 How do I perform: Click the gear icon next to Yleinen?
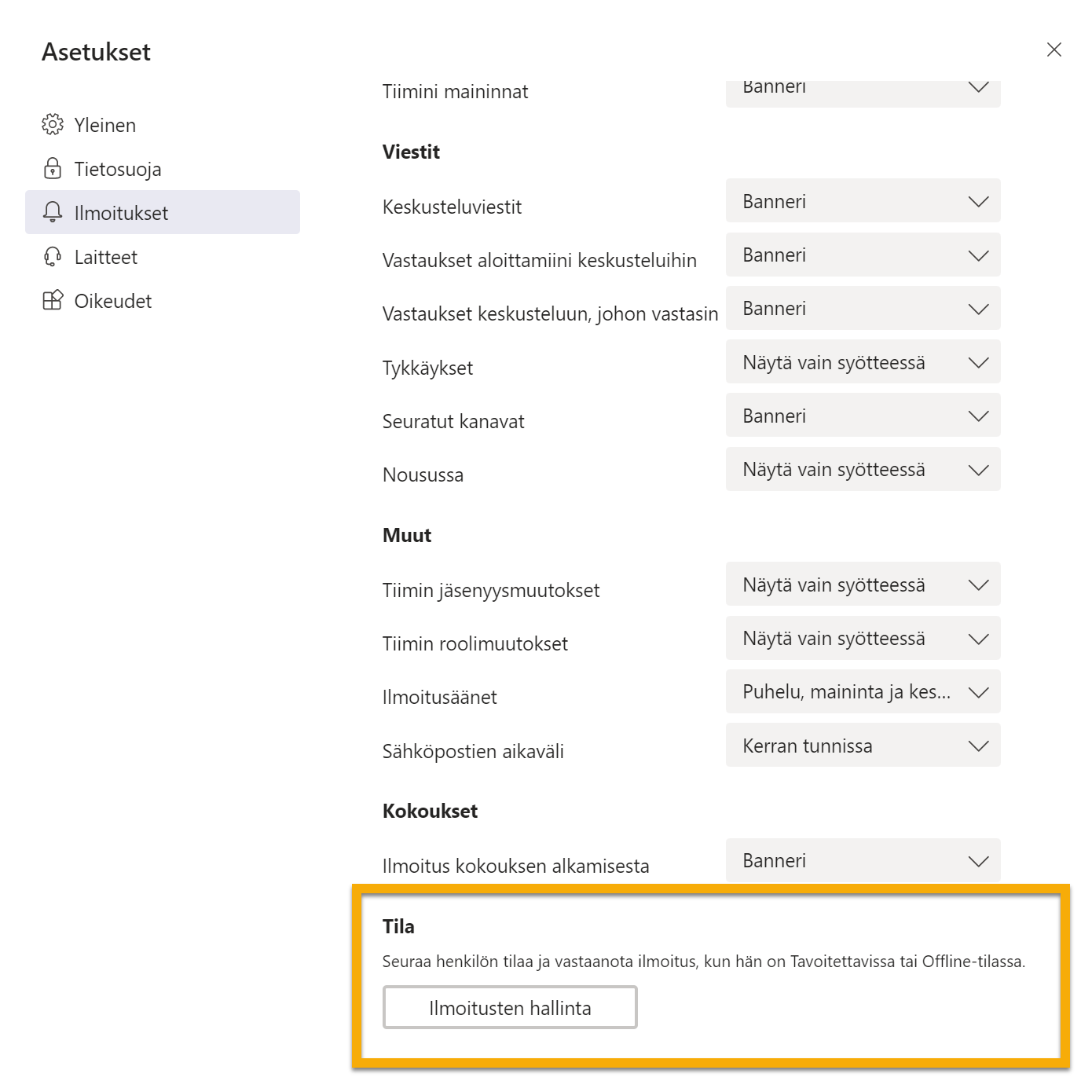(53, 125)
